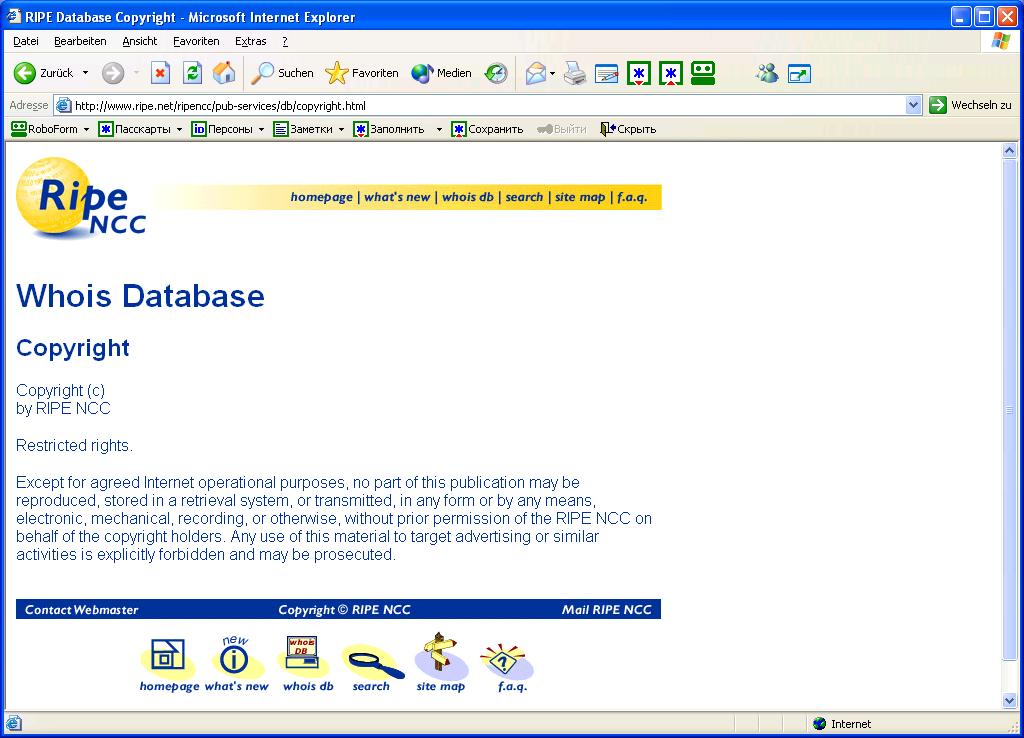
Task: Click the page icon in the address bar
Action: coord(63,105)
